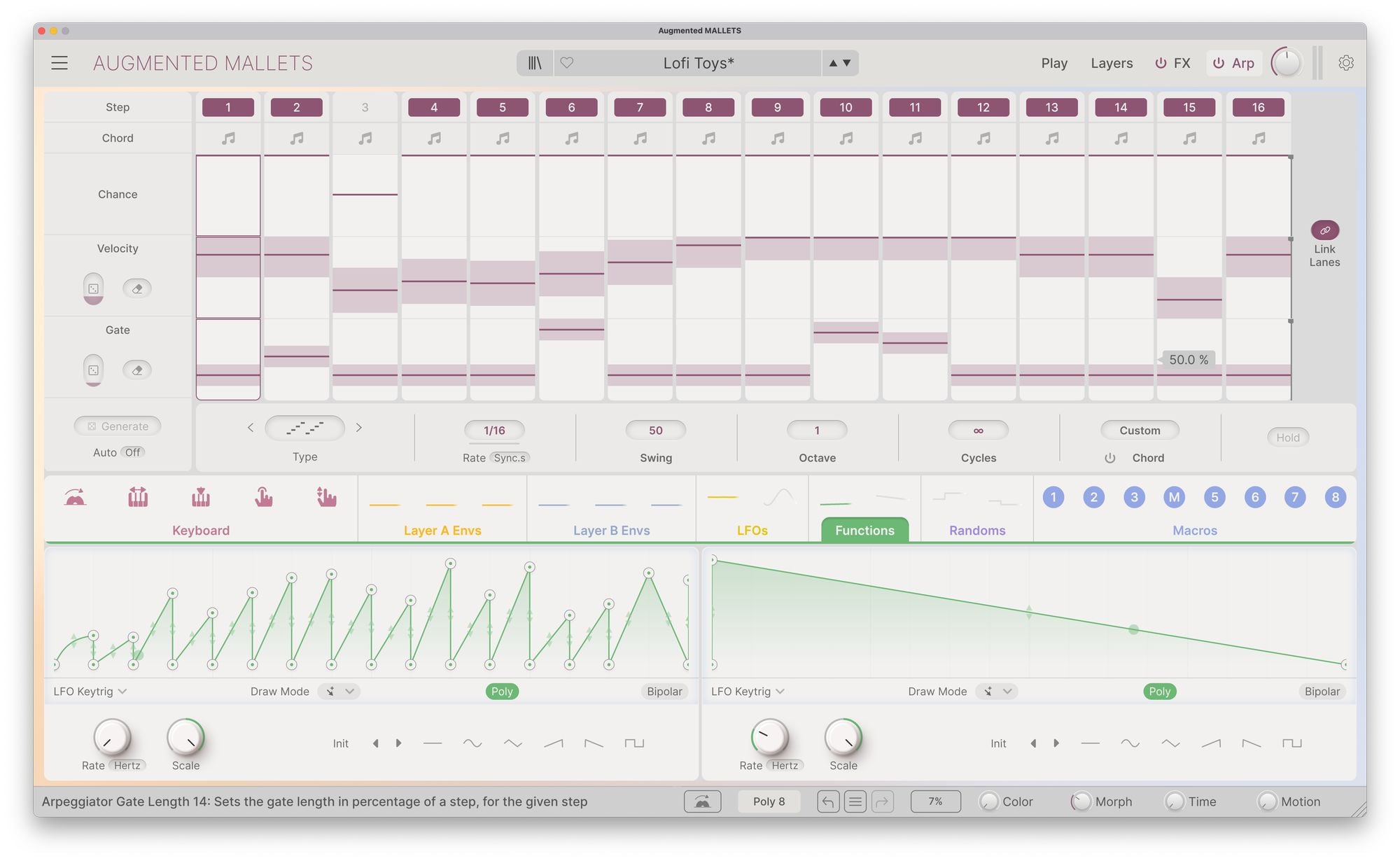The image size is (1400, 861).
Task: Click the Velocity lane eraser reset icon
Action: pyautogui.click(x=137, y=288)
